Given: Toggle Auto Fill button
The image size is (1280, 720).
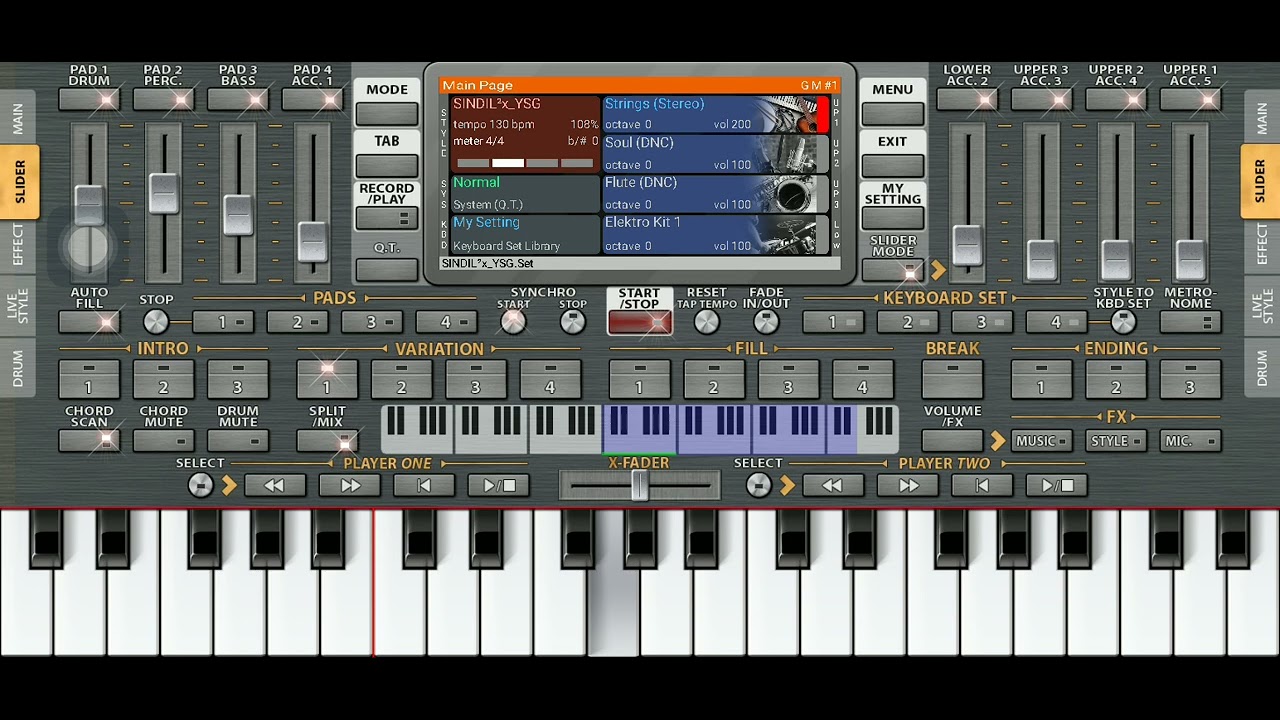Looking at the screenshot, I should pyautogui.click(x=89, y=322).
